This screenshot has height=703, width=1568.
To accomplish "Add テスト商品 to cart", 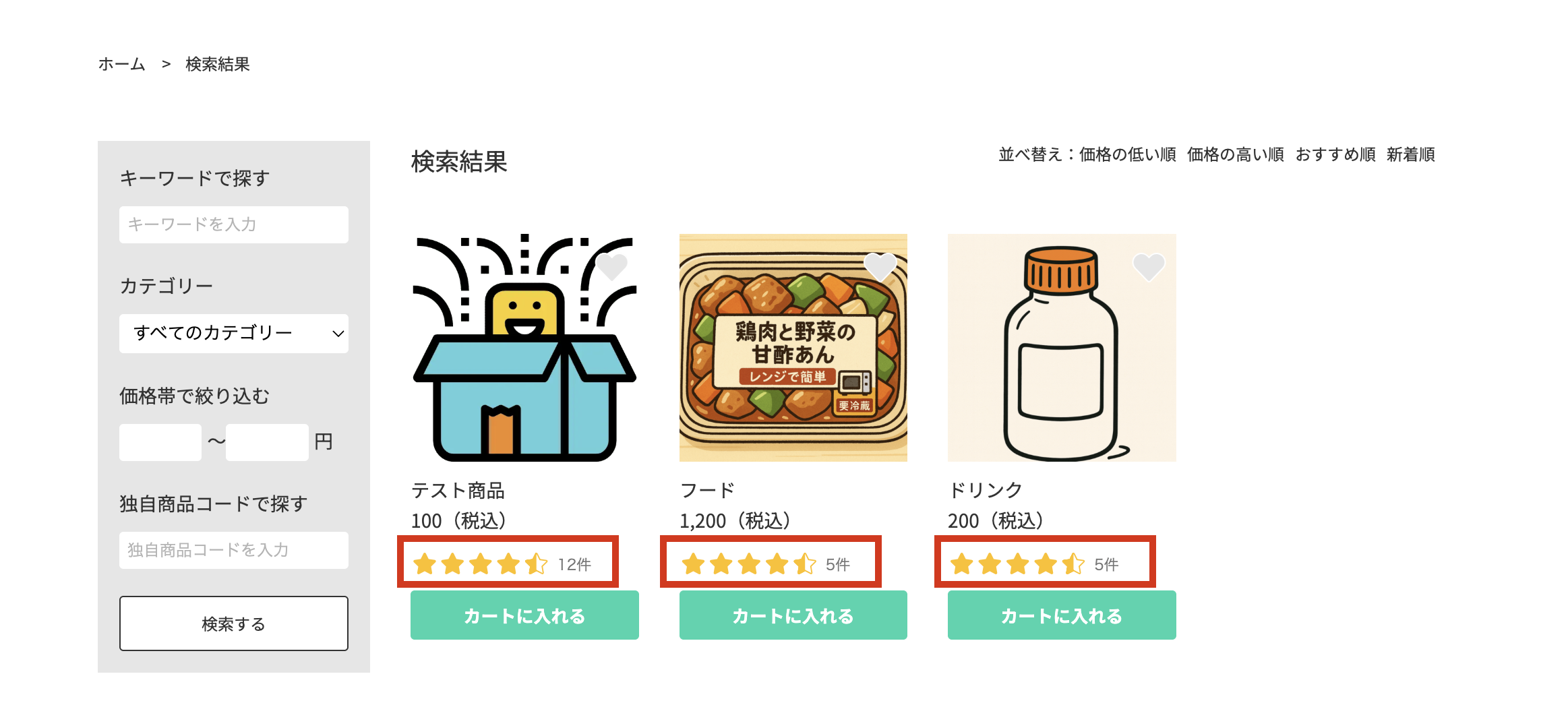I will 524,615.
